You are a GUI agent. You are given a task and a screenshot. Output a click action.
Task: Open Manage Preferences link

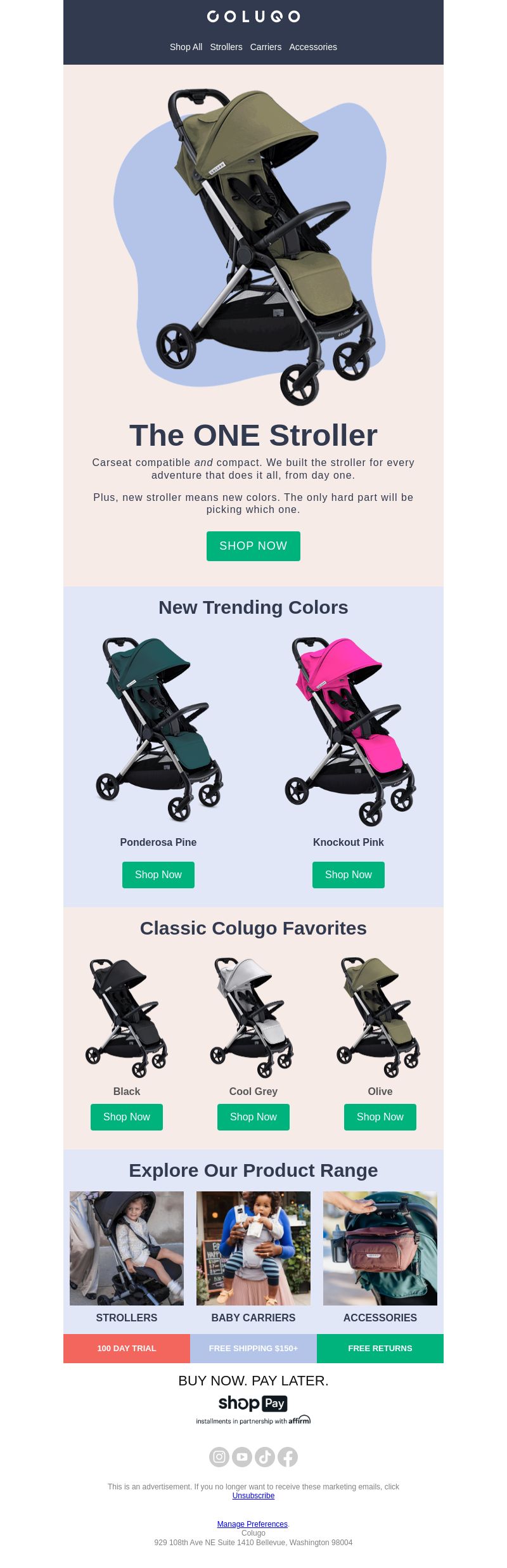tap(252, 1524)
